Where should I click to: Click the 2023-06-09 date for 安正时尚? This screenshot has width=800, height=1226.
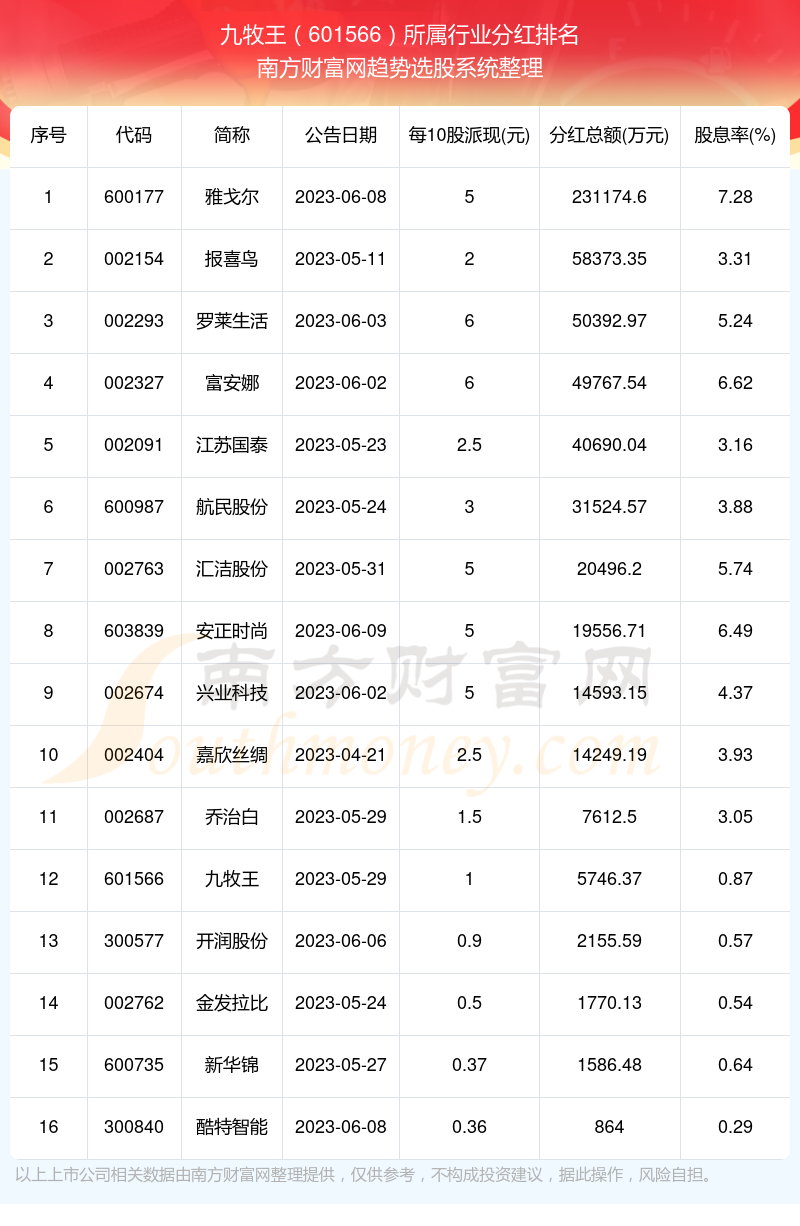(341, 631)
